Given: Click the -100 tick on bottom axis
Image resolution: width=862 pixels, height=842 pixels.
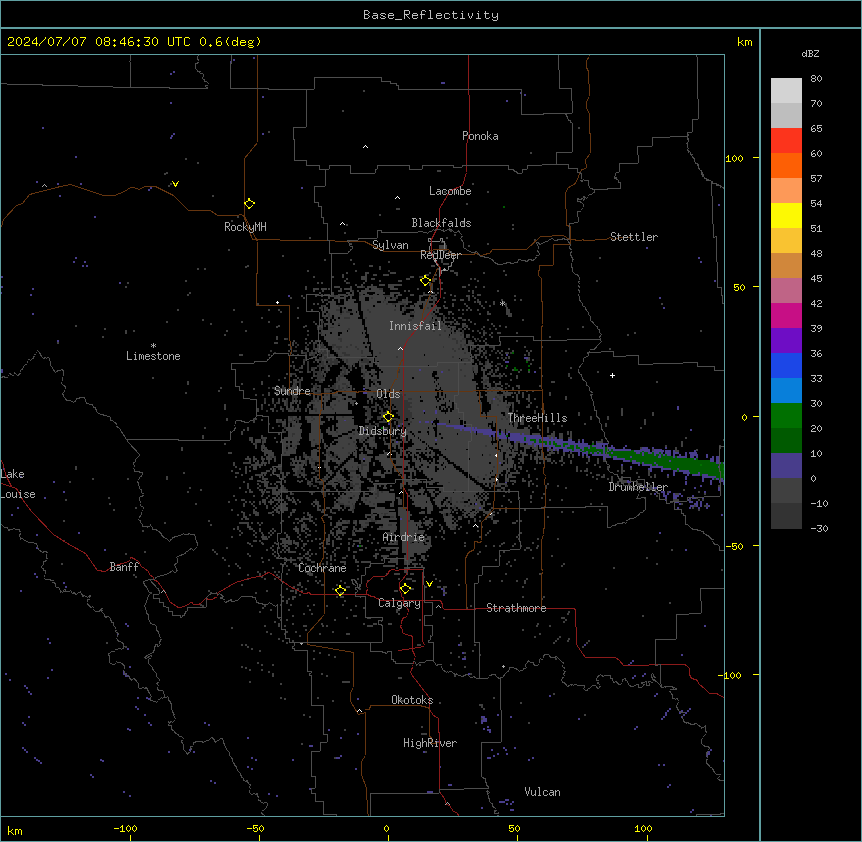Looking at the screenshot, I should 125,828.
